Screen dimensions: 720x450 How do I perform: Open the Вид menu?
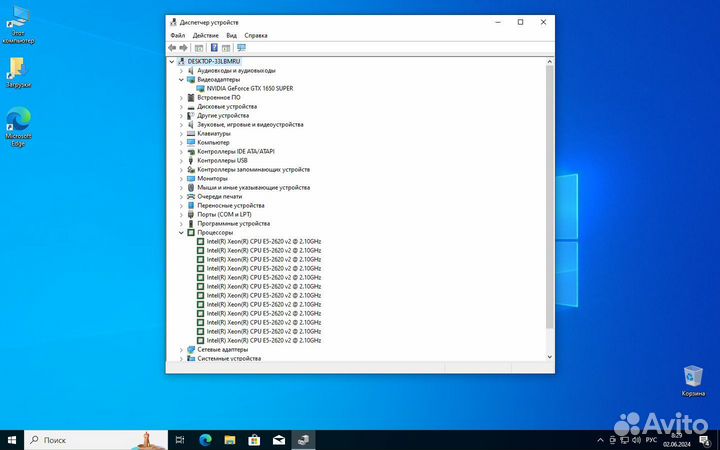coord(231,35)
